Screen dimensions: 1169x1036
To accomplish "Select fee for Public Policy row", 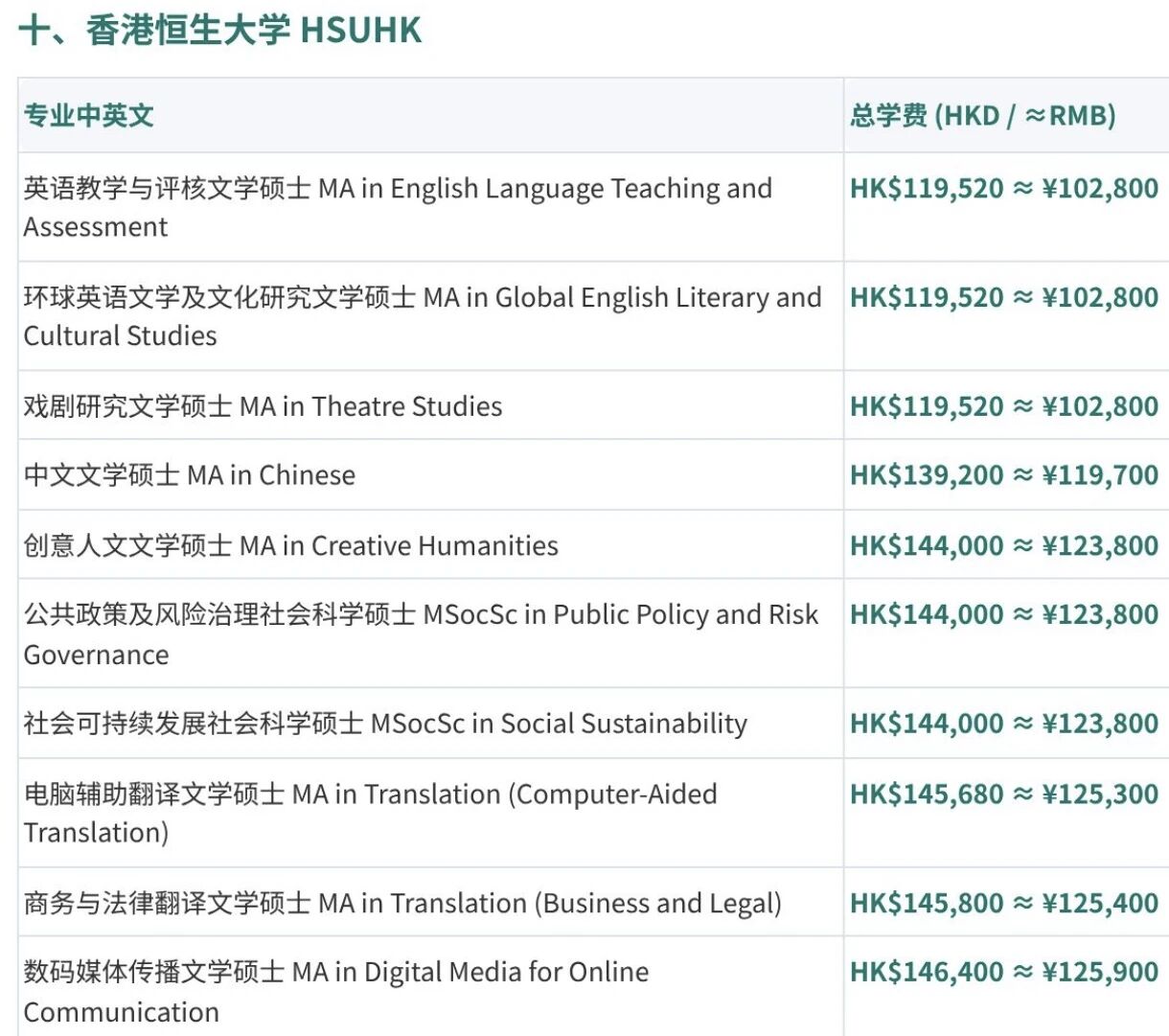I will pos(1004,614).
